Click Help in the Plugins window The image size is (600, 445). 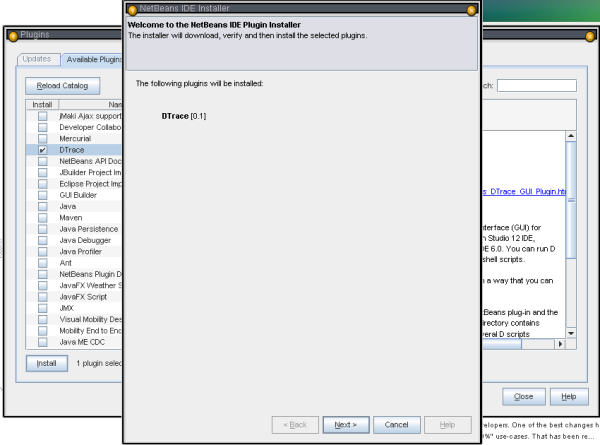click(x=569, y=396)
